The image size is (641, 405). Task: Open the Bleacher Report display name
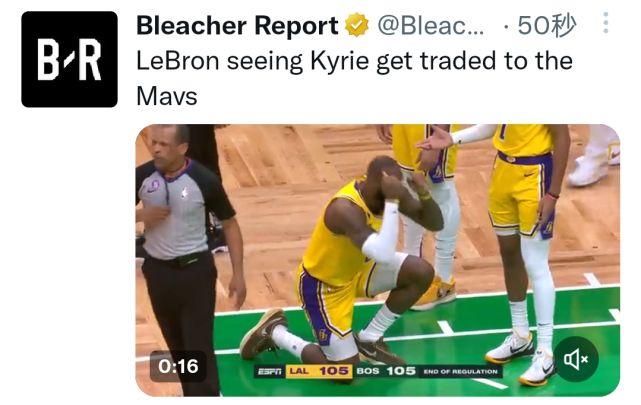(x=237, y=26)
